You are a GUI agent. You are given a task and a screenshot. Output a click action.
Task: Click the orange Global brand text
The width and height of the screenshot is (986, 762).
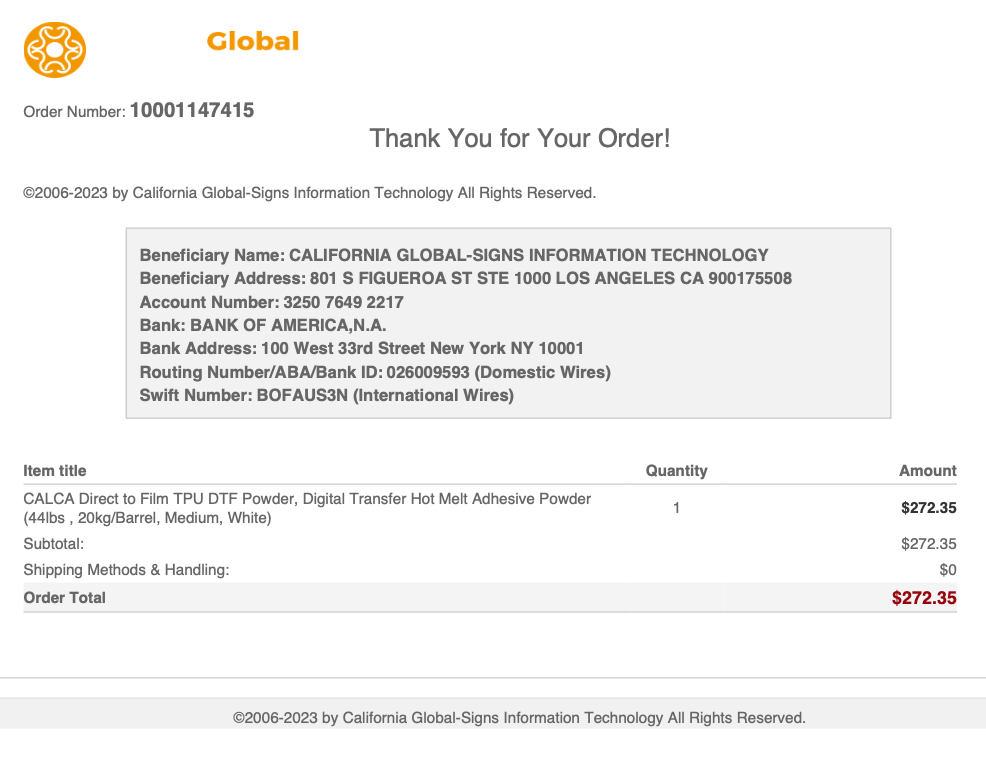tap(253, 41)
